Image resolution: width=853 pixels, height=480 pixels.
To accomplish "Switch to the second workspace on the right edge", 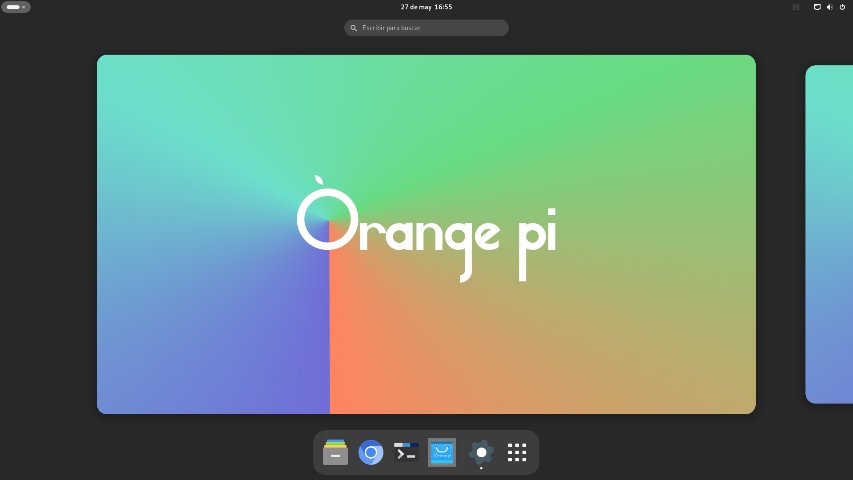I will [x=829, y=234].
